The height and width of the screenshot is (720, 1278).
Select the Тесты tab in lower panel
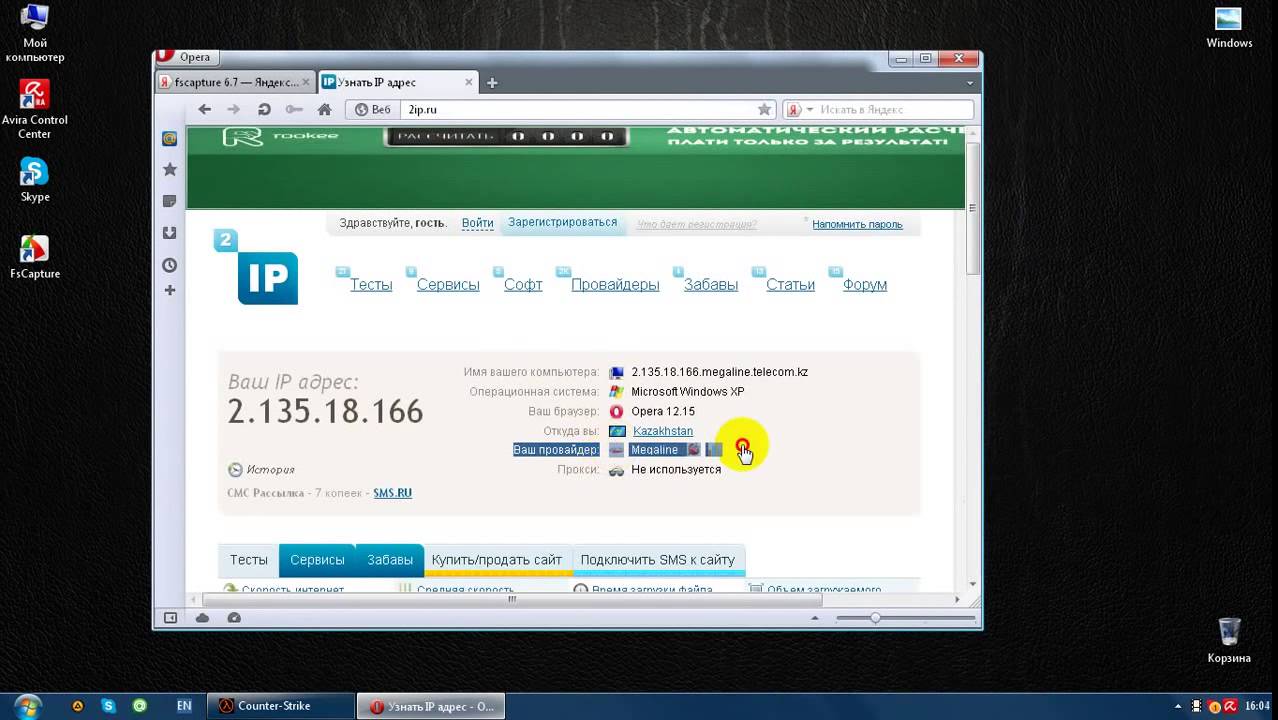click(249, 560)
